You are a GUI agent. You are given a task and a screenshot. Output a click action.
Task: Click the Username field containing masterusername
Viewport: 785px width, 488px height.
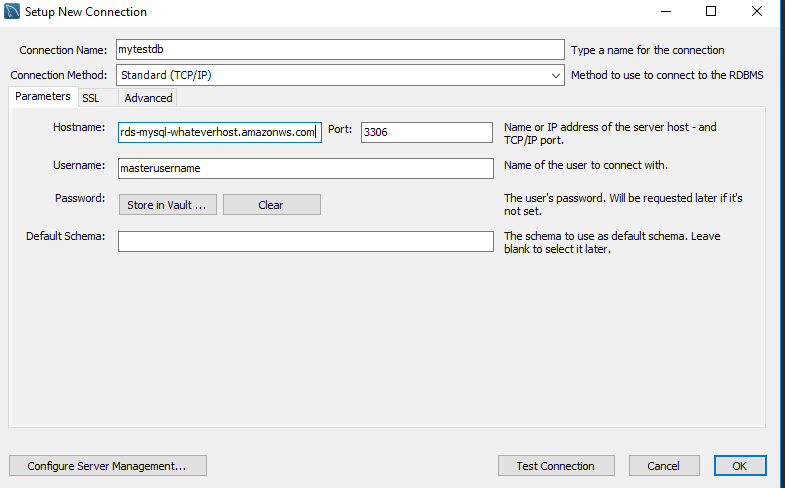pos(305,168)
